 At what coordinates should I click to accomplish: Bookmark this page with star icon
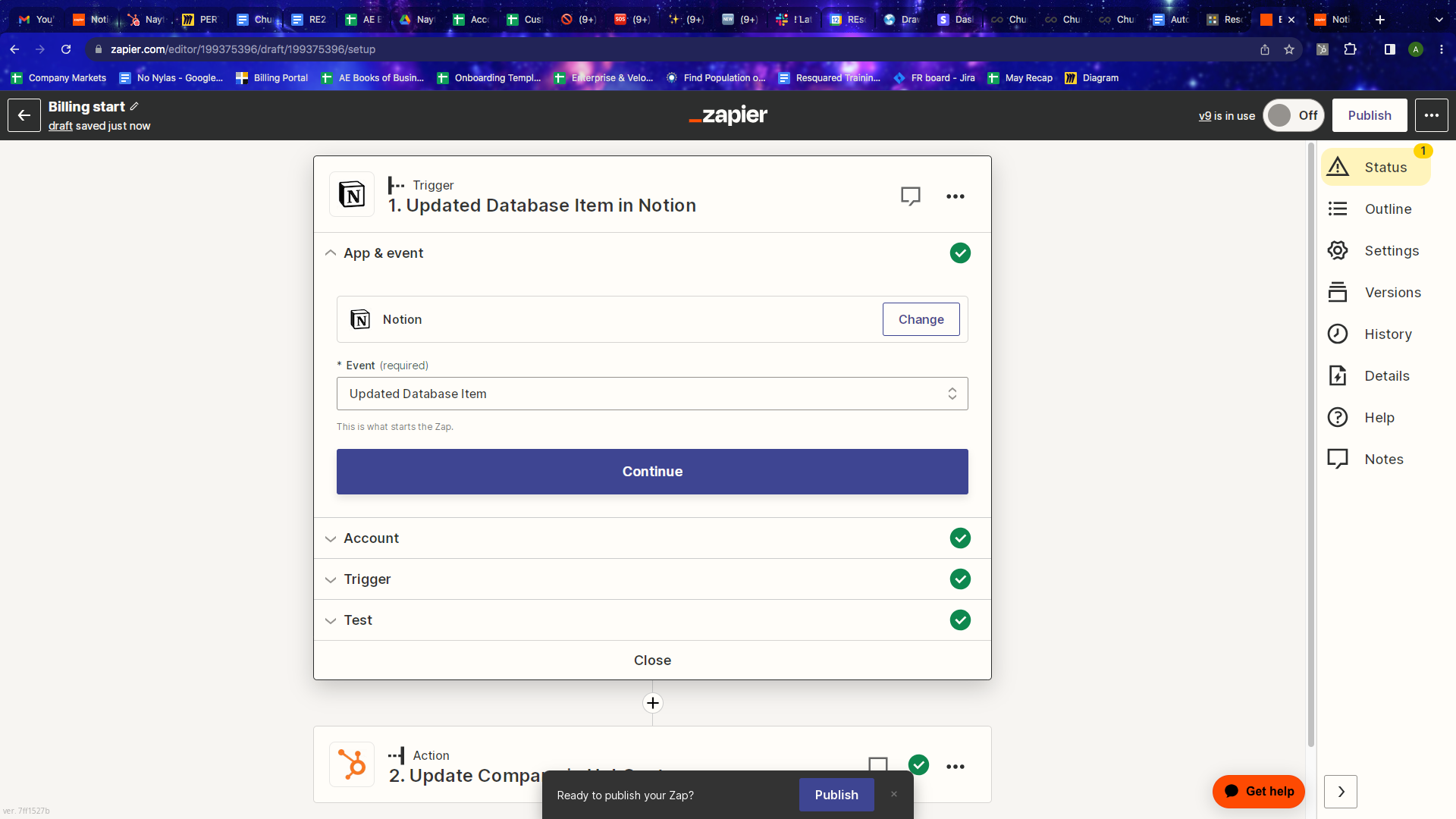pos(1289,49)
